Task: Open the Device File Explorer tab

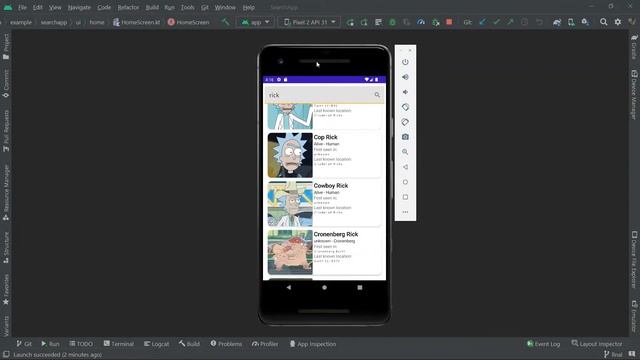Action: tap(634, 260)
